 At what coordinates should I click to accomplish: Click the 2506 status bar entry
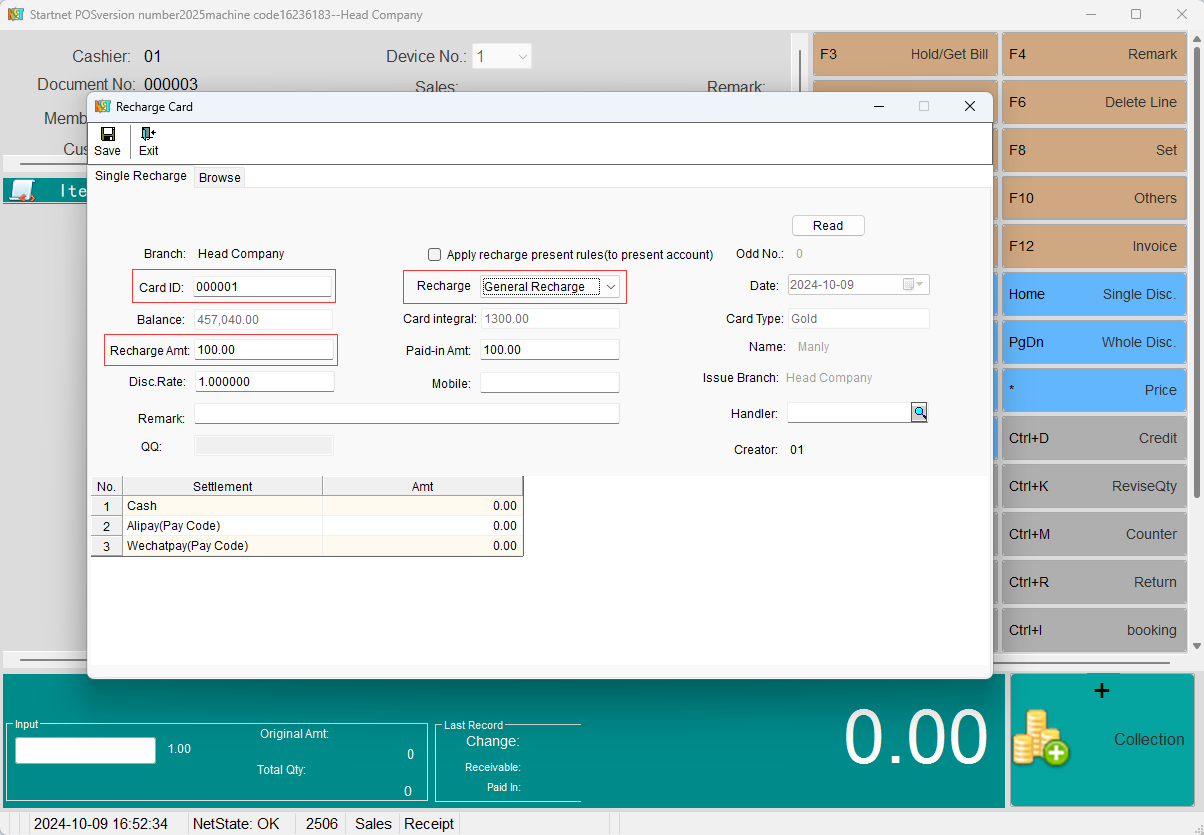click(322, 824)
